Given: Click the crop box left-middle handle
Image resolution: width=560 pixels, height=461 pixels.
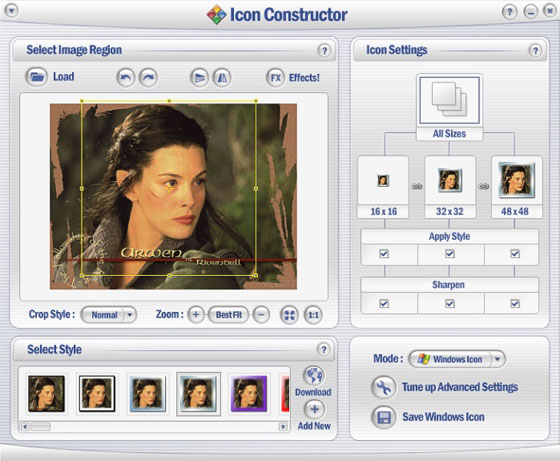Looking at the screenshot, I should point(82,188).
